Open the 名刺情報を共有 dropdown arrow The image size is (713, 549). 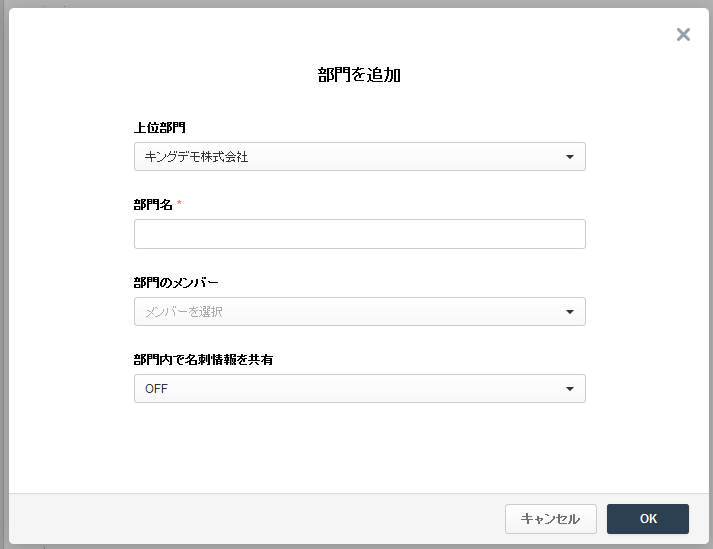pos(569,389)
